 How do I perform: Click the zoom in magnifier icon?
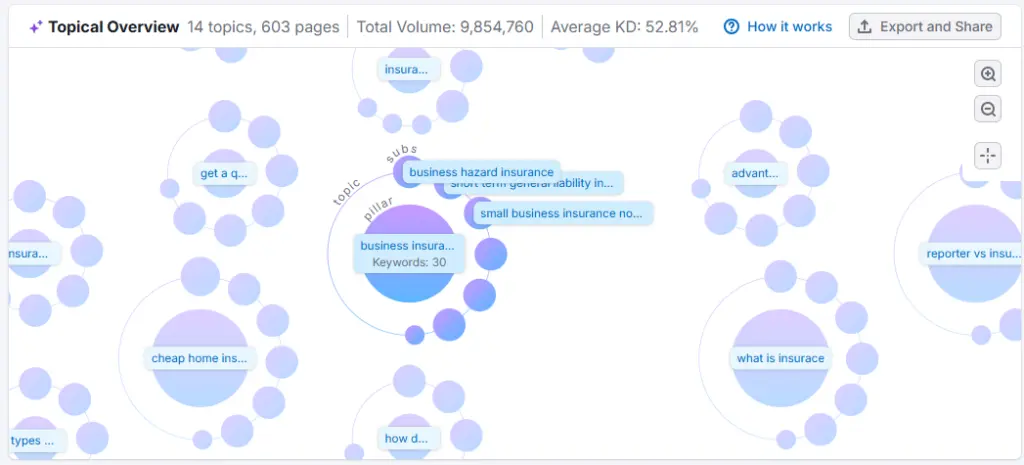click(988, 74)
